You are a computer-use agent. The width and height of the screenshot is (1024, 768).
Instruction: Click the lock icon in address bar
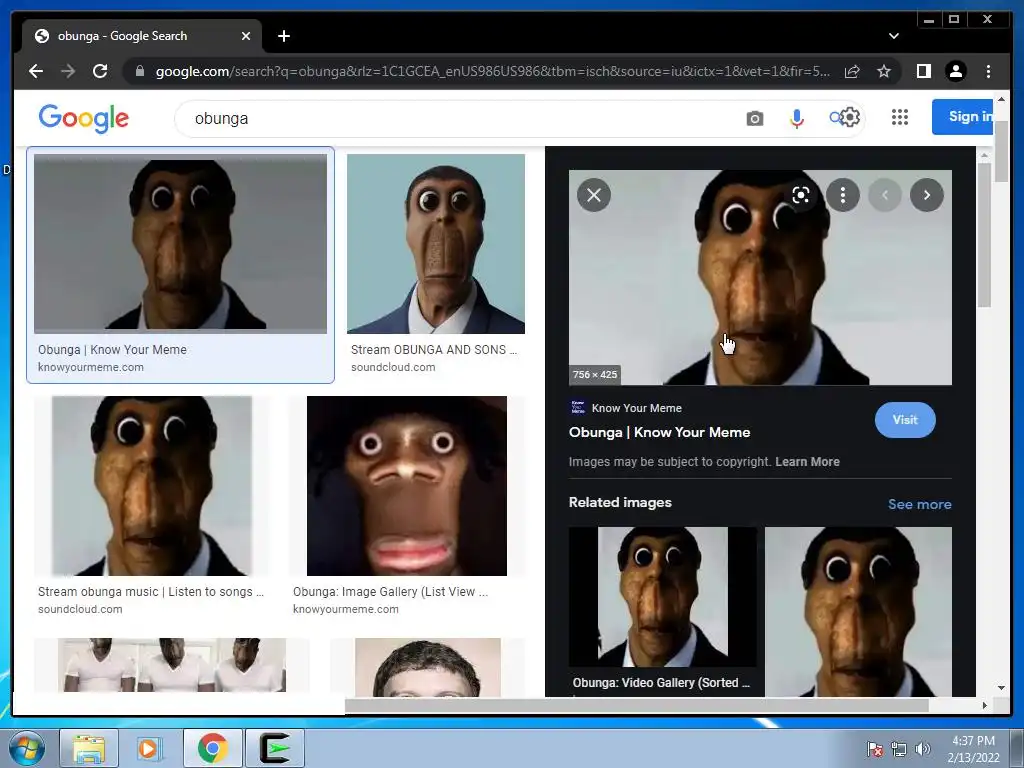(x=139, y=71)
